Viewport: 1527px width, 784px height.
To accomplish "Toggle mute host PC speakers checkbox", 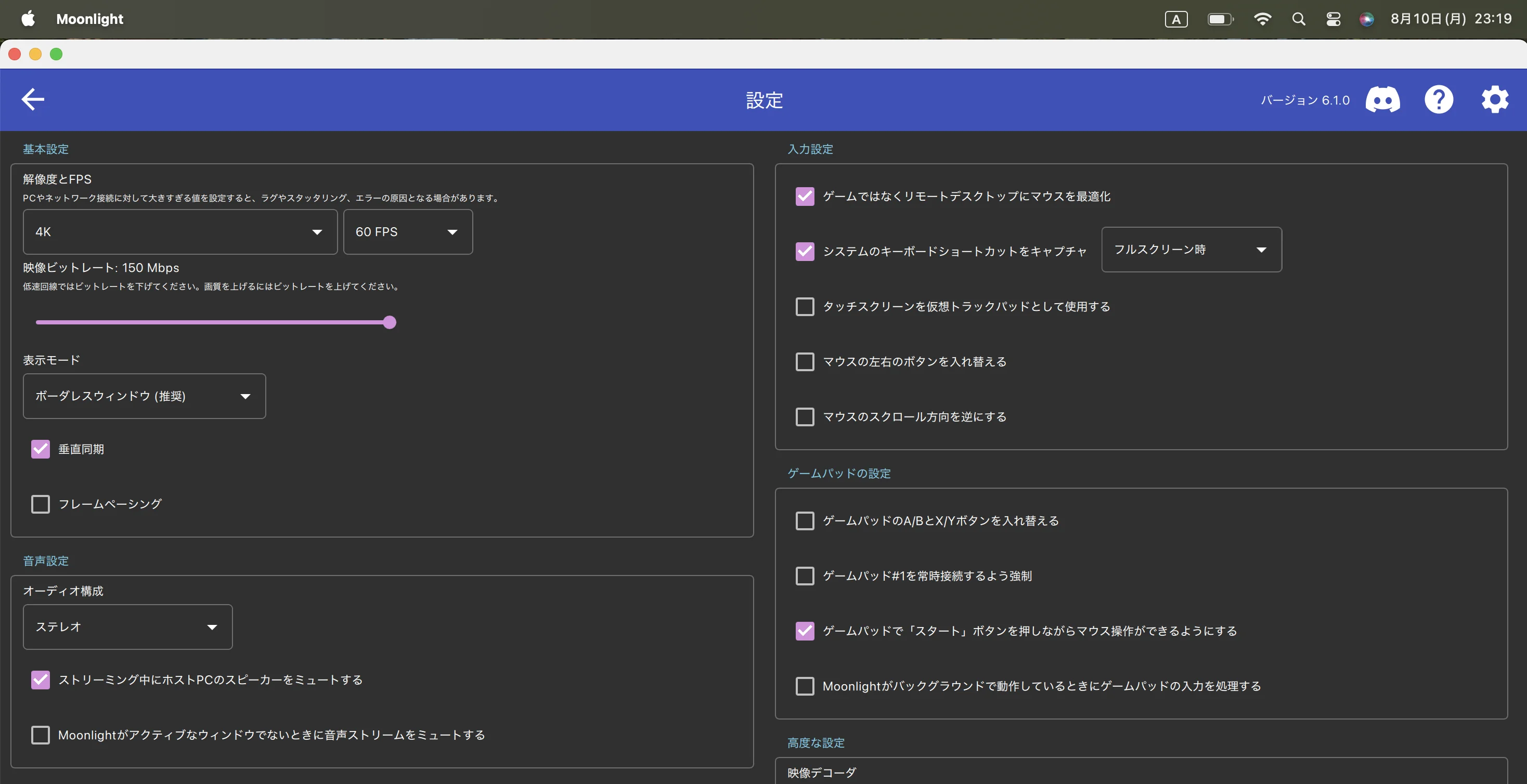I will [41, 680].
